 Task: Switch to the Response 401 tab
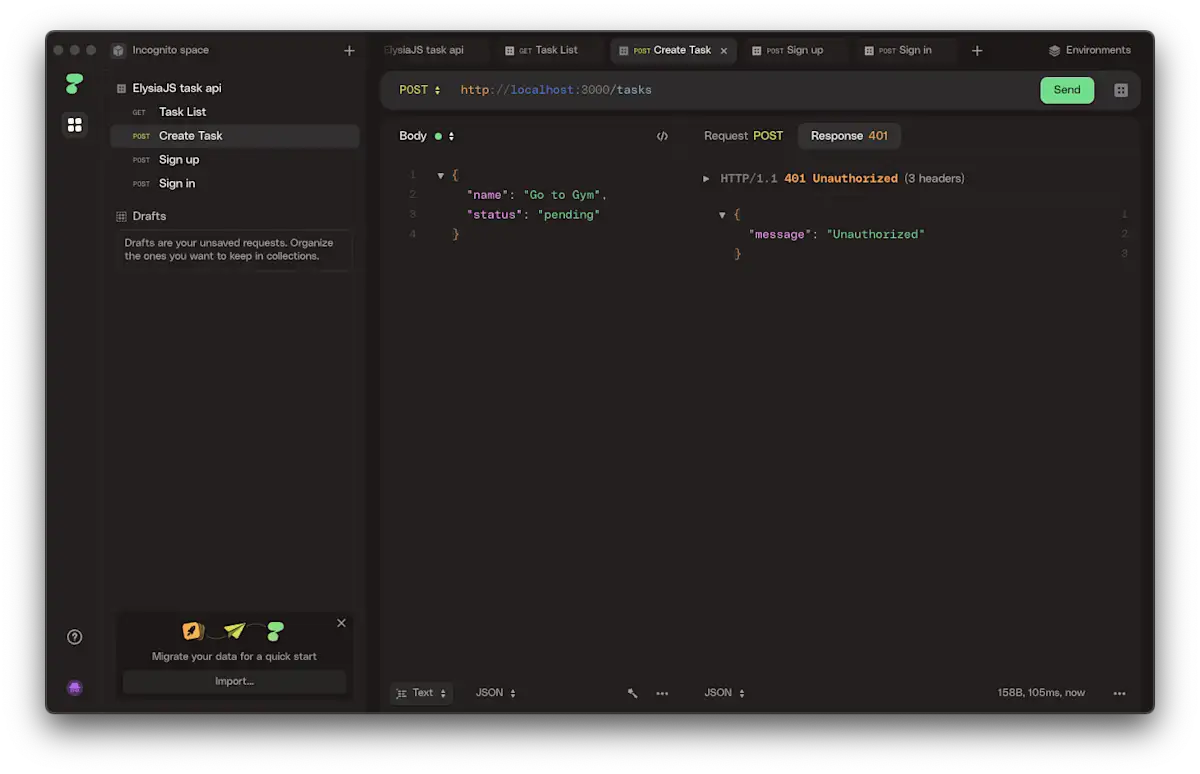[849, 136]
